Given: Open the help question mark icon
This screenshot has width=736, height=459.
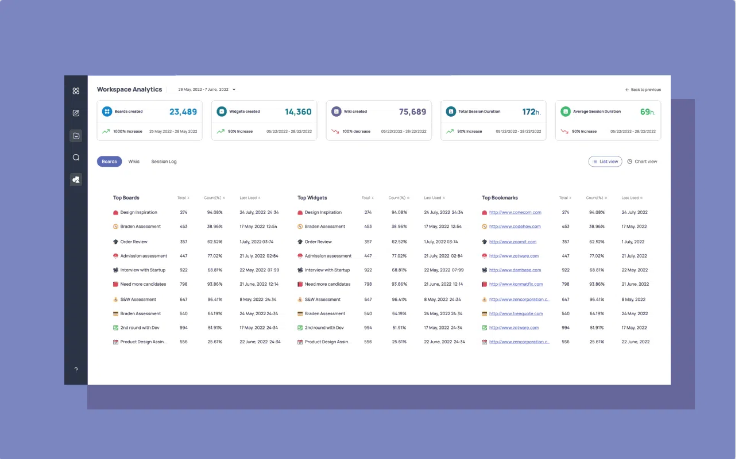Looking at the screenshot, I should 76,369.
